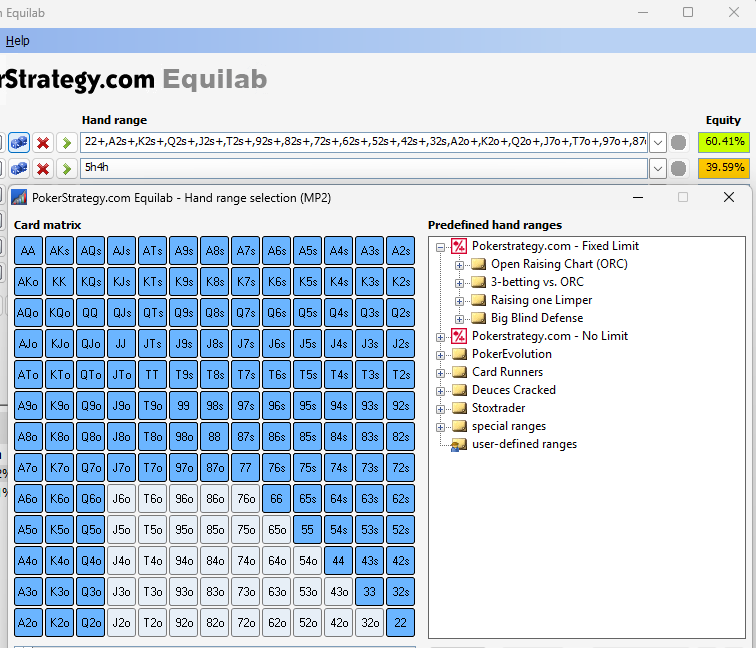Click the Open Raising Chart folder icon

pyautogui.click(x=478, y=264)
